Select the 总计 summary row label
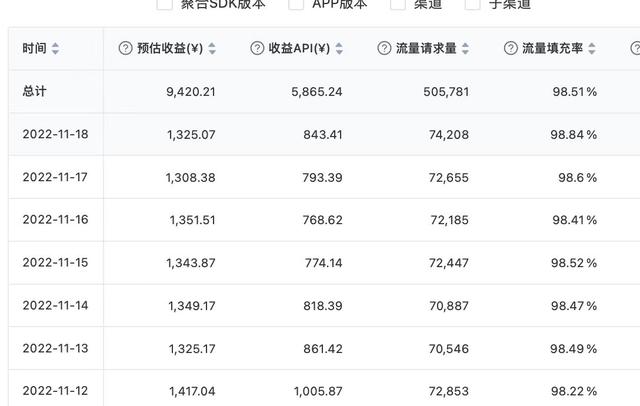The image size is (640, 406). 34,91
